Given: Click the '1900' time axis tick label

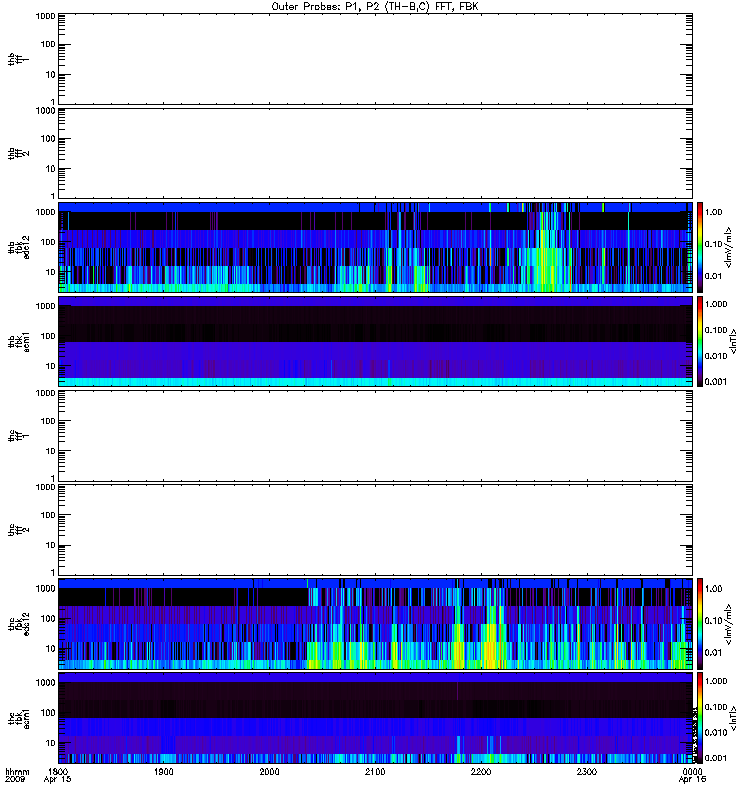Looking at the screenshot, I should tap(164, 771).
